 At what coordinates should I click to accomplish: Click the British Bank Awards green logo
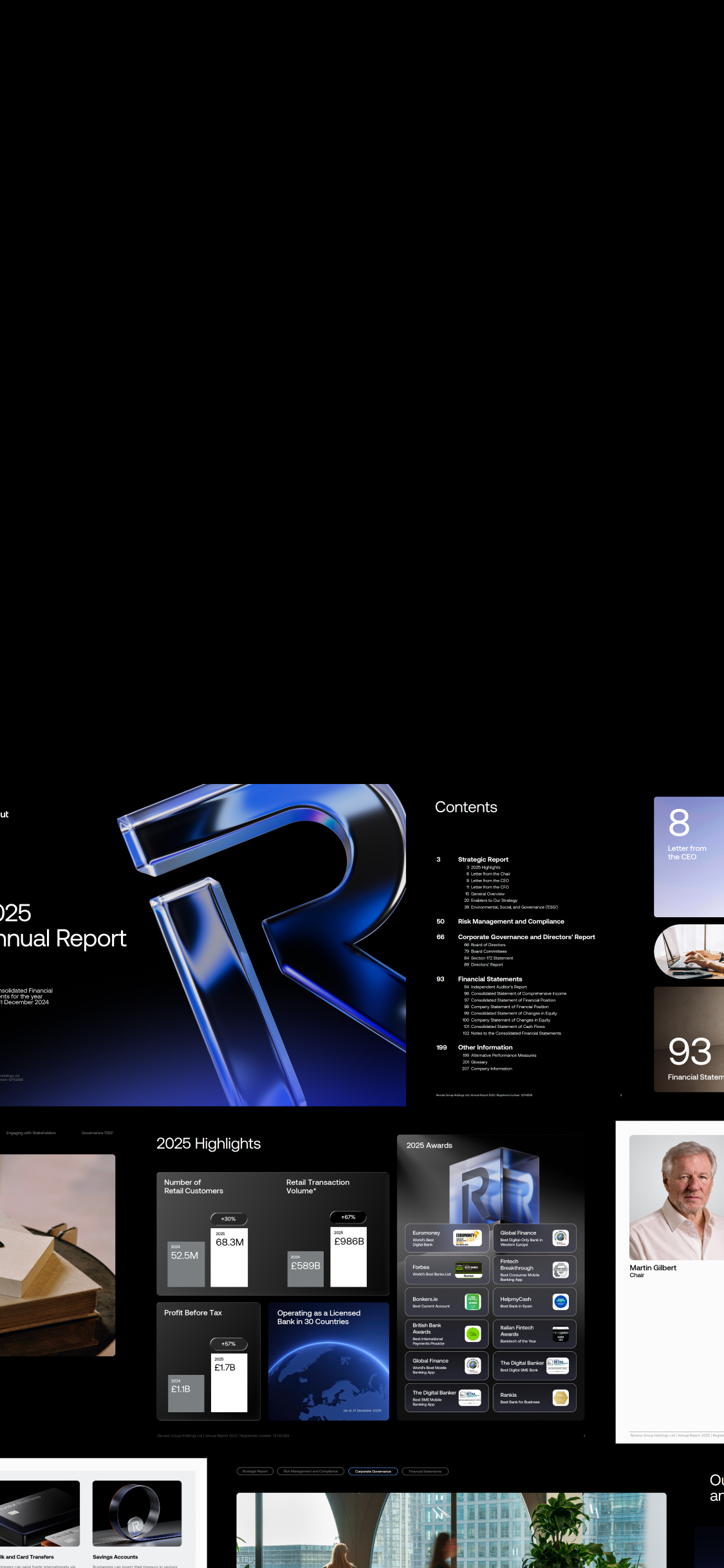472,1334
